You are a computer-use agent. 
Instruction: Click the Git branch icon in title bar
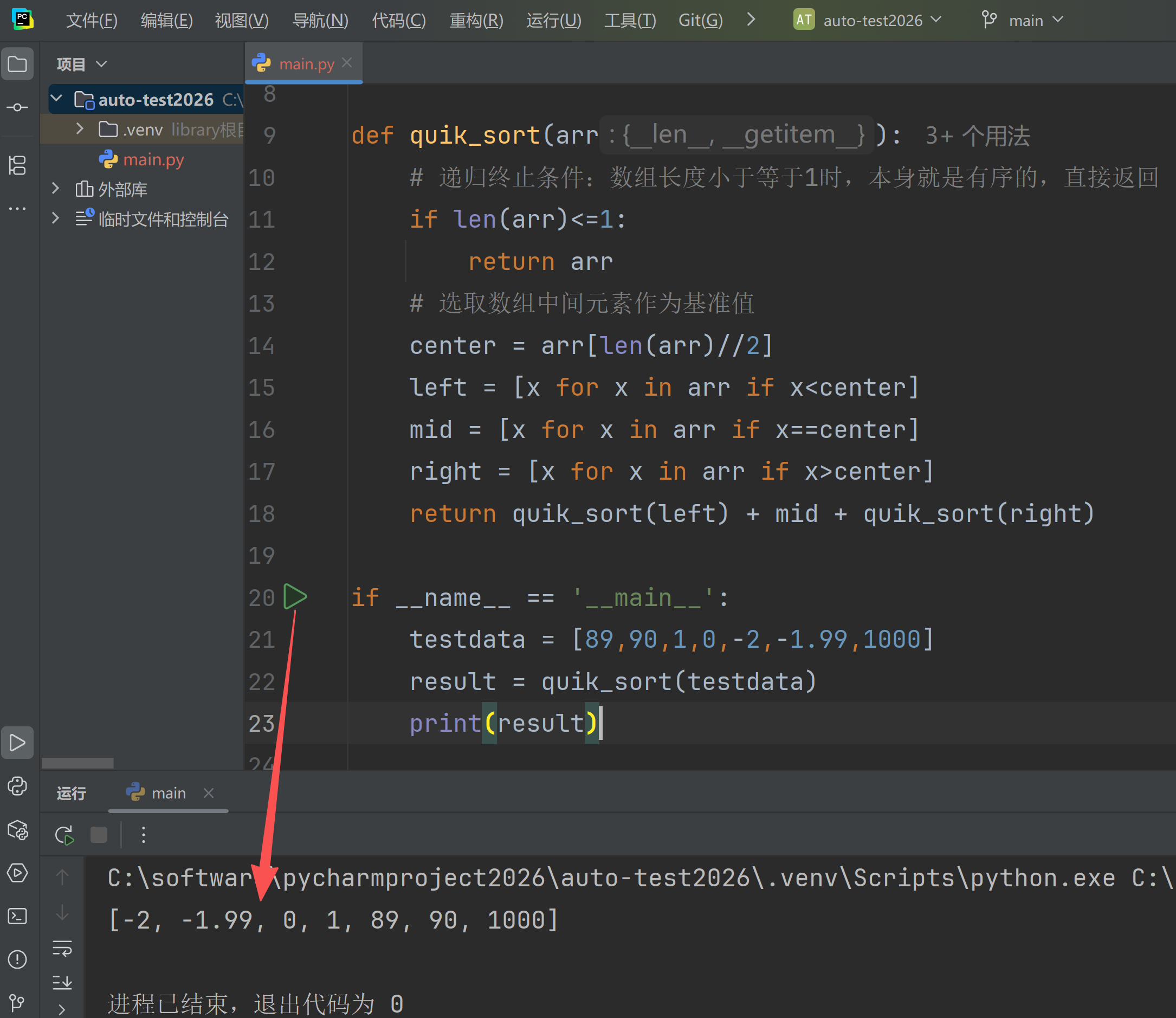(989, 21)
